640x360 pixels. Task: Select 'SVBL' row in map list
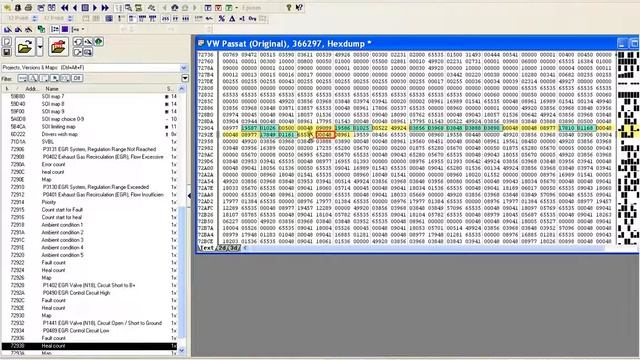[89, 142]
